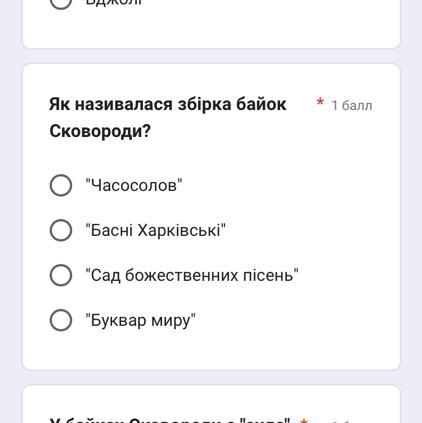Click the red asterisk of the bottom question
422x423 pixels.
[x=303, y=420]
